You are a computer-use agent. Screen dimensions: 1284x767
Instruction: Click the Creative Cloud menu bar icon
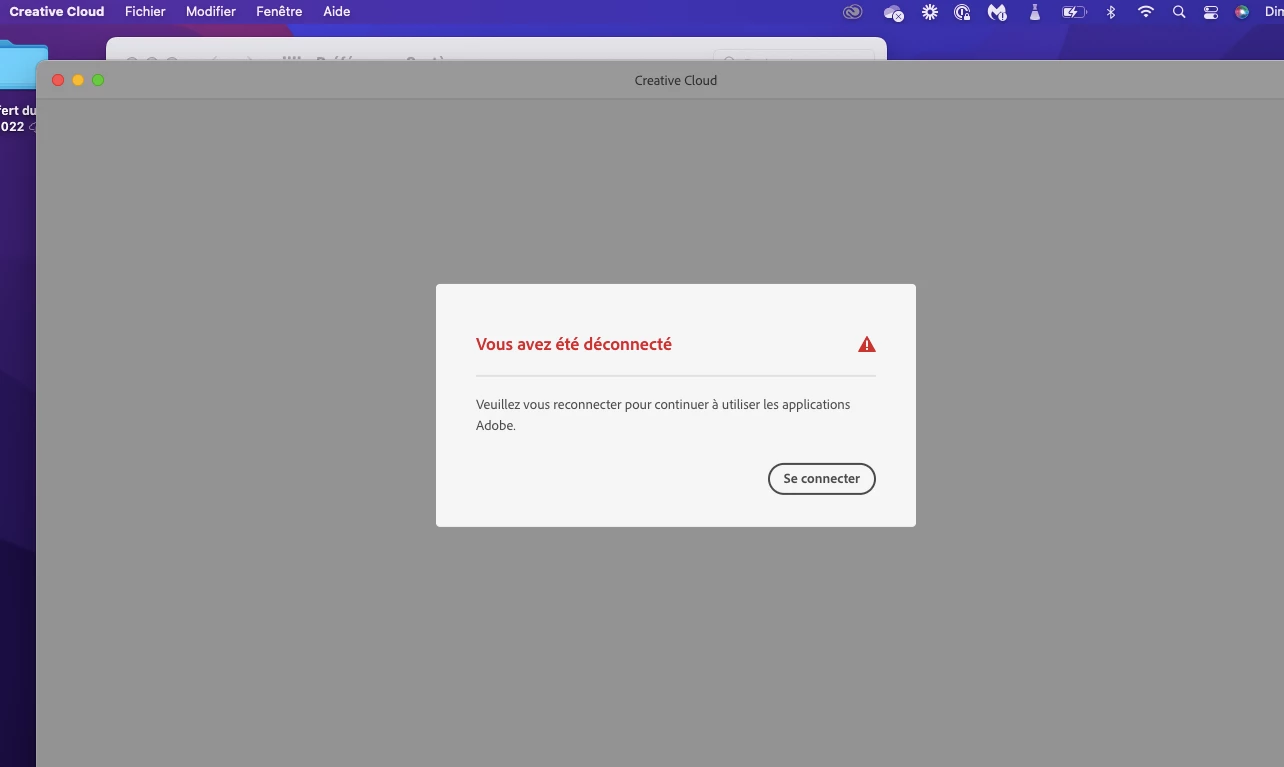(852, 12)
